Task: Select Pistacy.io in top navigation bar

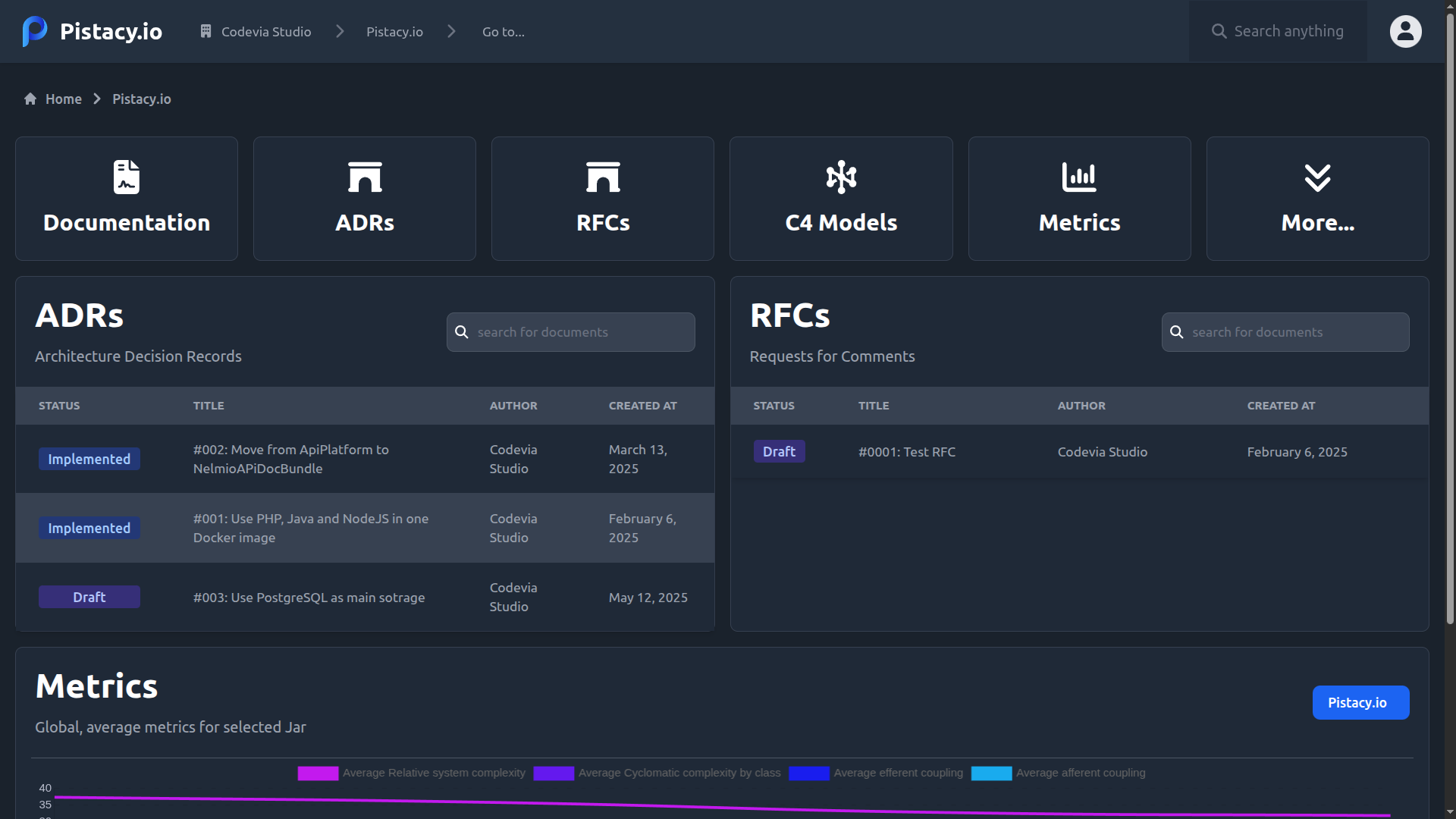Action: [394, 32]
